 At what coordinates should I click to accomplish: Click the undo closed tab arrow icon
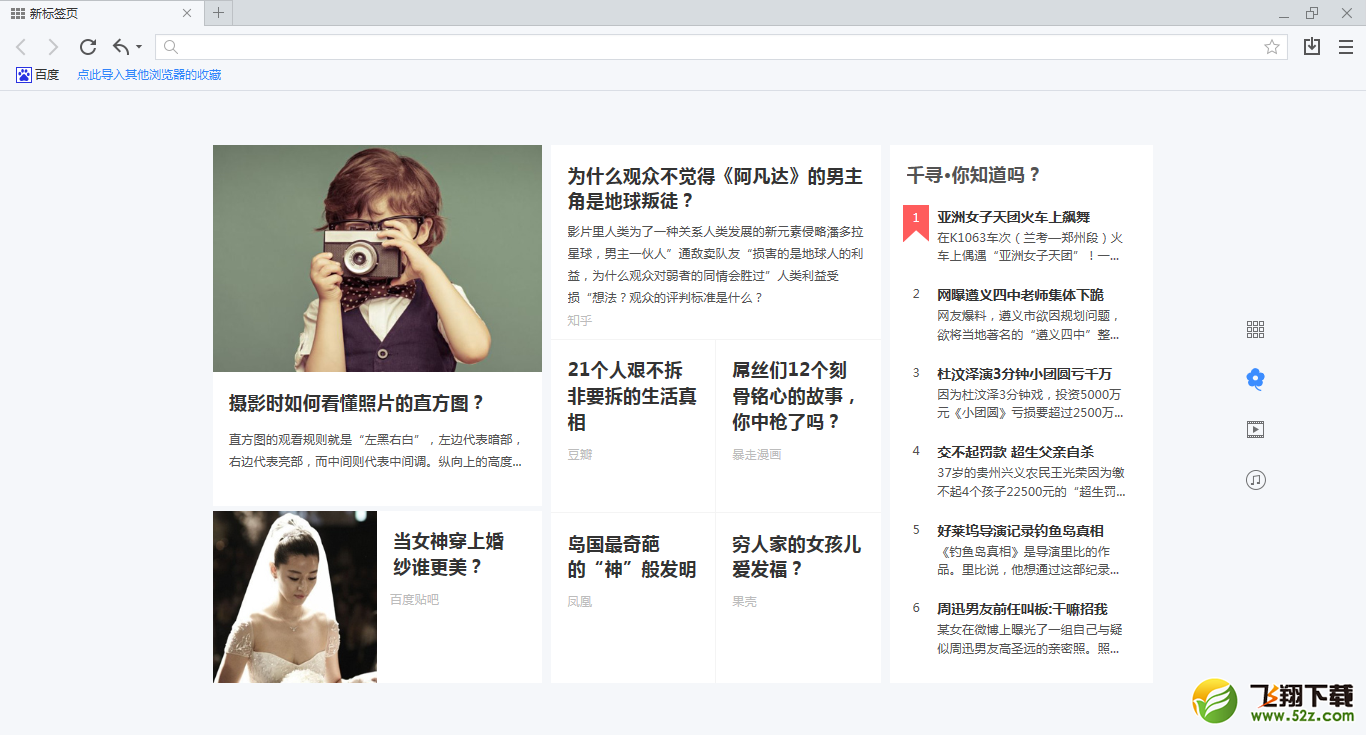tap(121, 47)
